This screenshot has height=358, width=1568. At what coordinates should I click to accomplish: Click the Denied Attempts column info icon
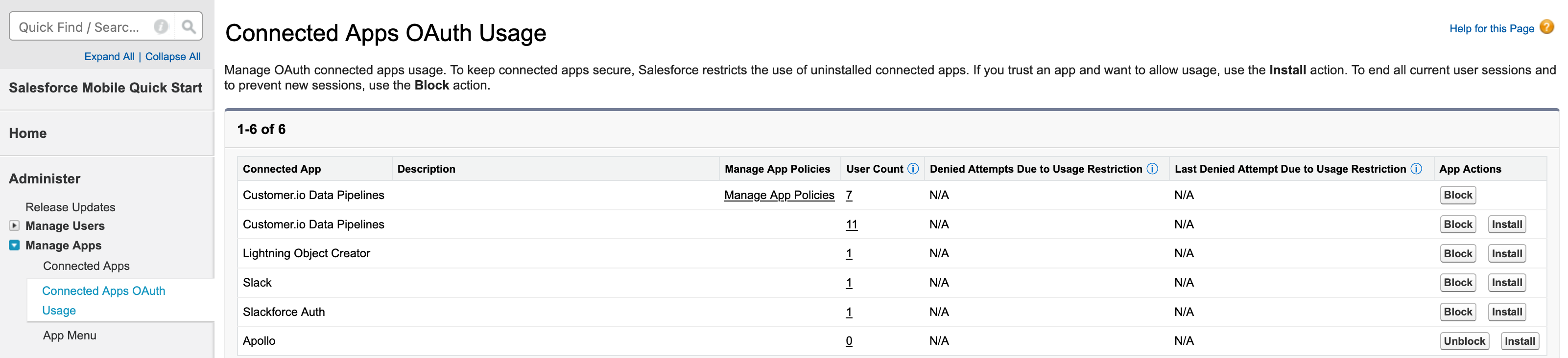click(1152, 169)
